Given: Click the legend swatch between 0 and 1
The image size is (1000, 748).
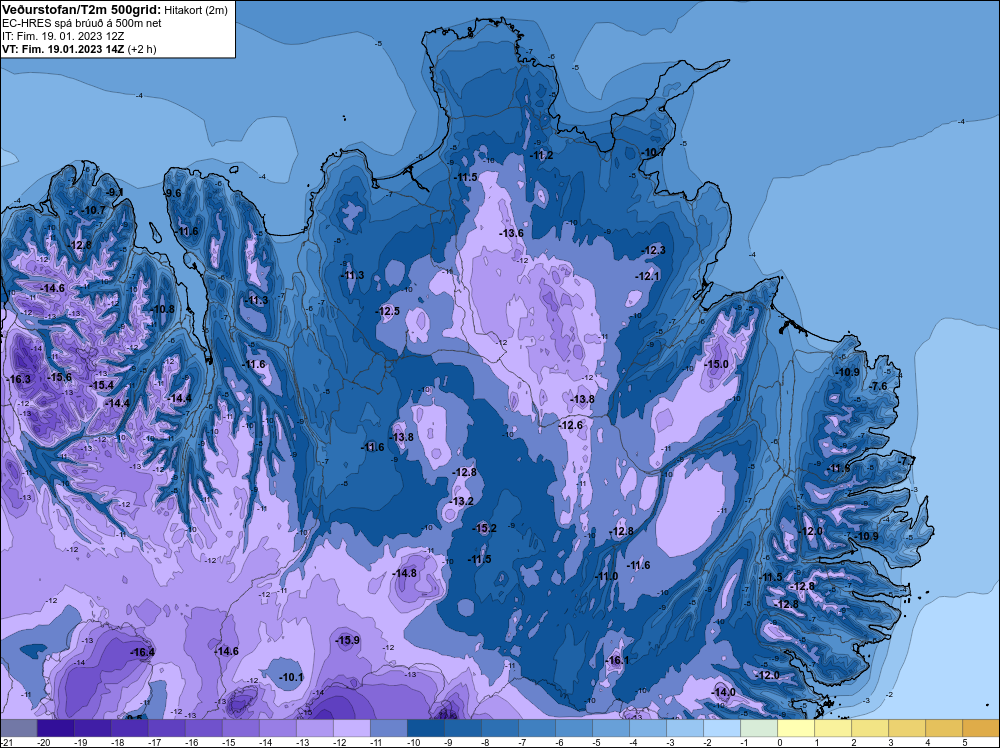Looking at the screenshot, I should 795,728.
